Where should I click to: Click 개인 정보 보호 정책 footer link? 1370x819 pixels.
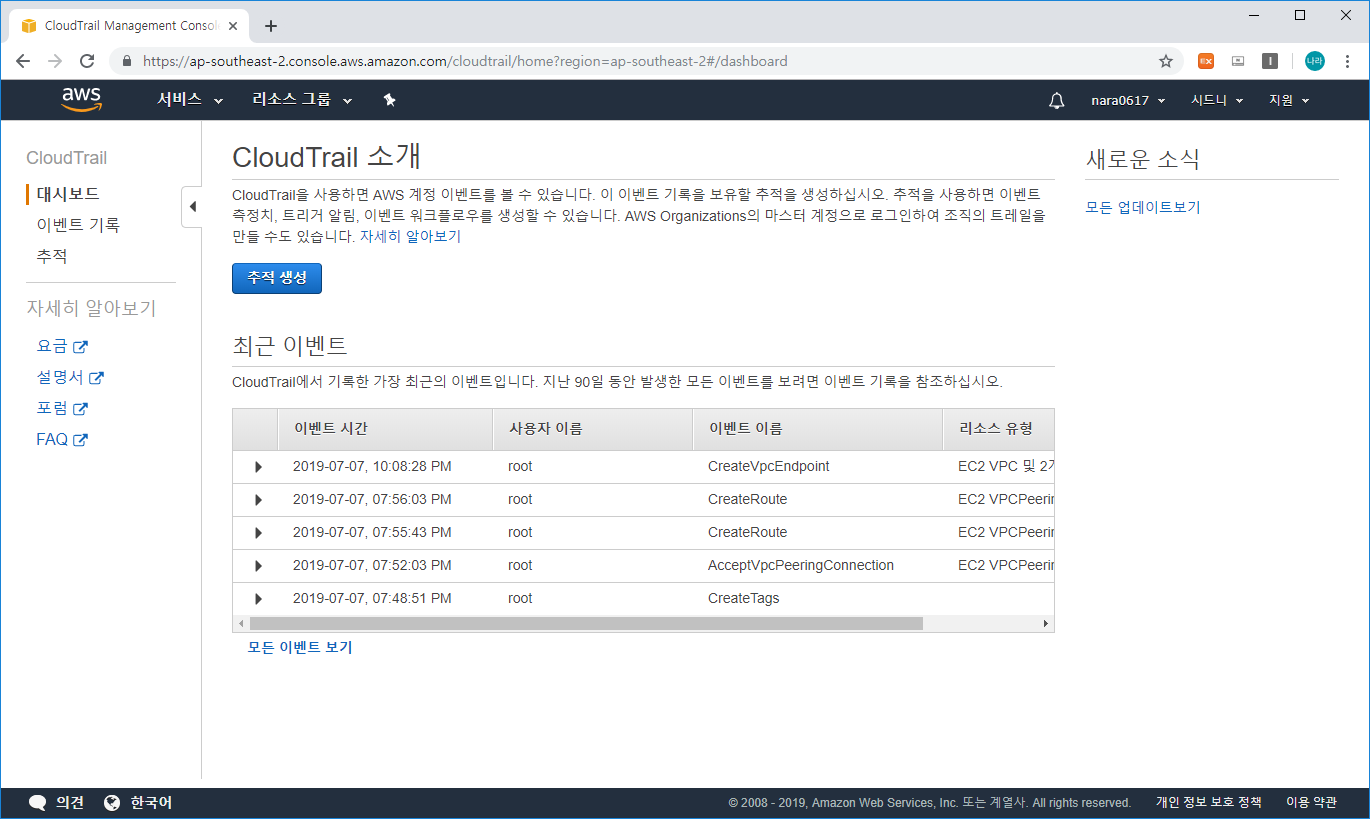pyautogui.click(x=1209, y=802)
